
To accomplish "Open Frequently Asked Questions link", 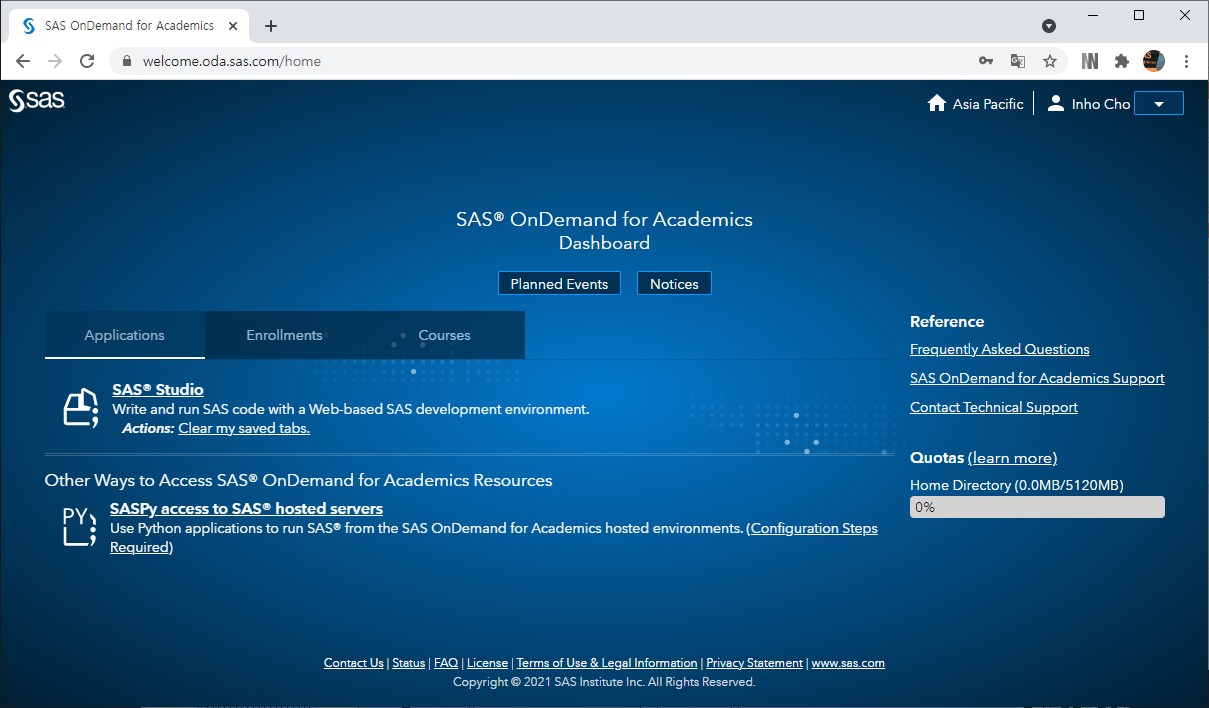I will click(x=1000, y=349).
